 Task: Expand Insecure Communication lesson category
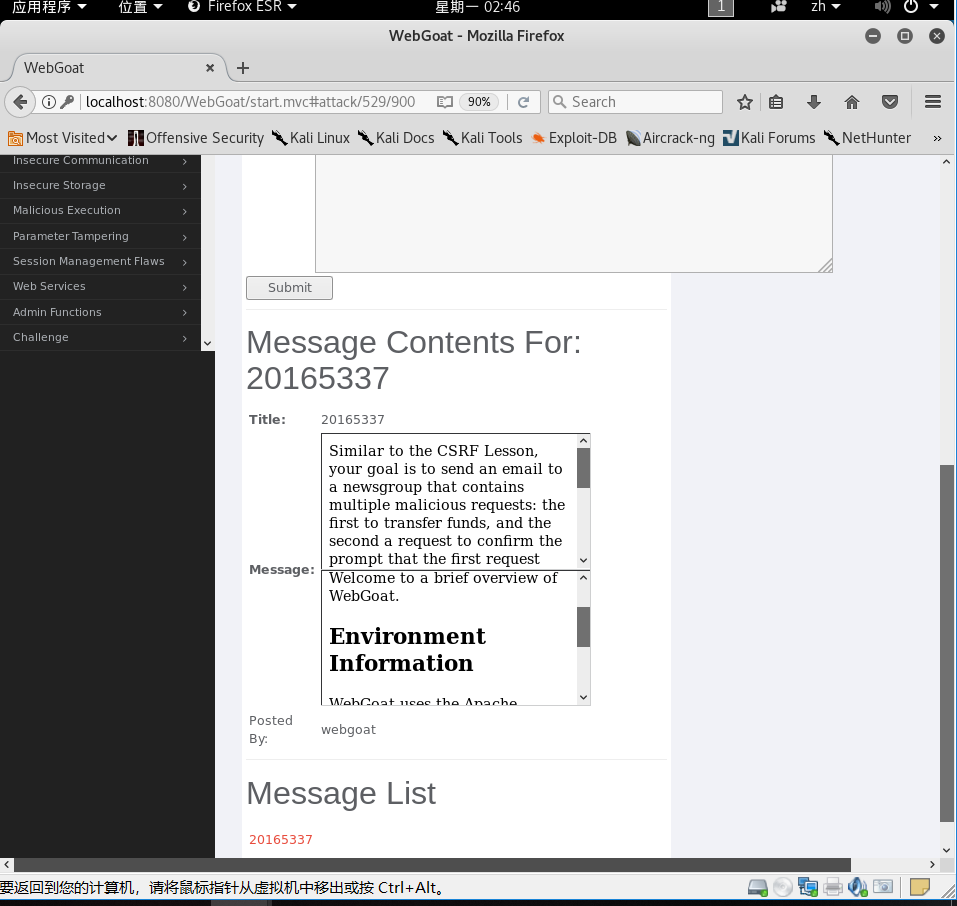[100, 161]
